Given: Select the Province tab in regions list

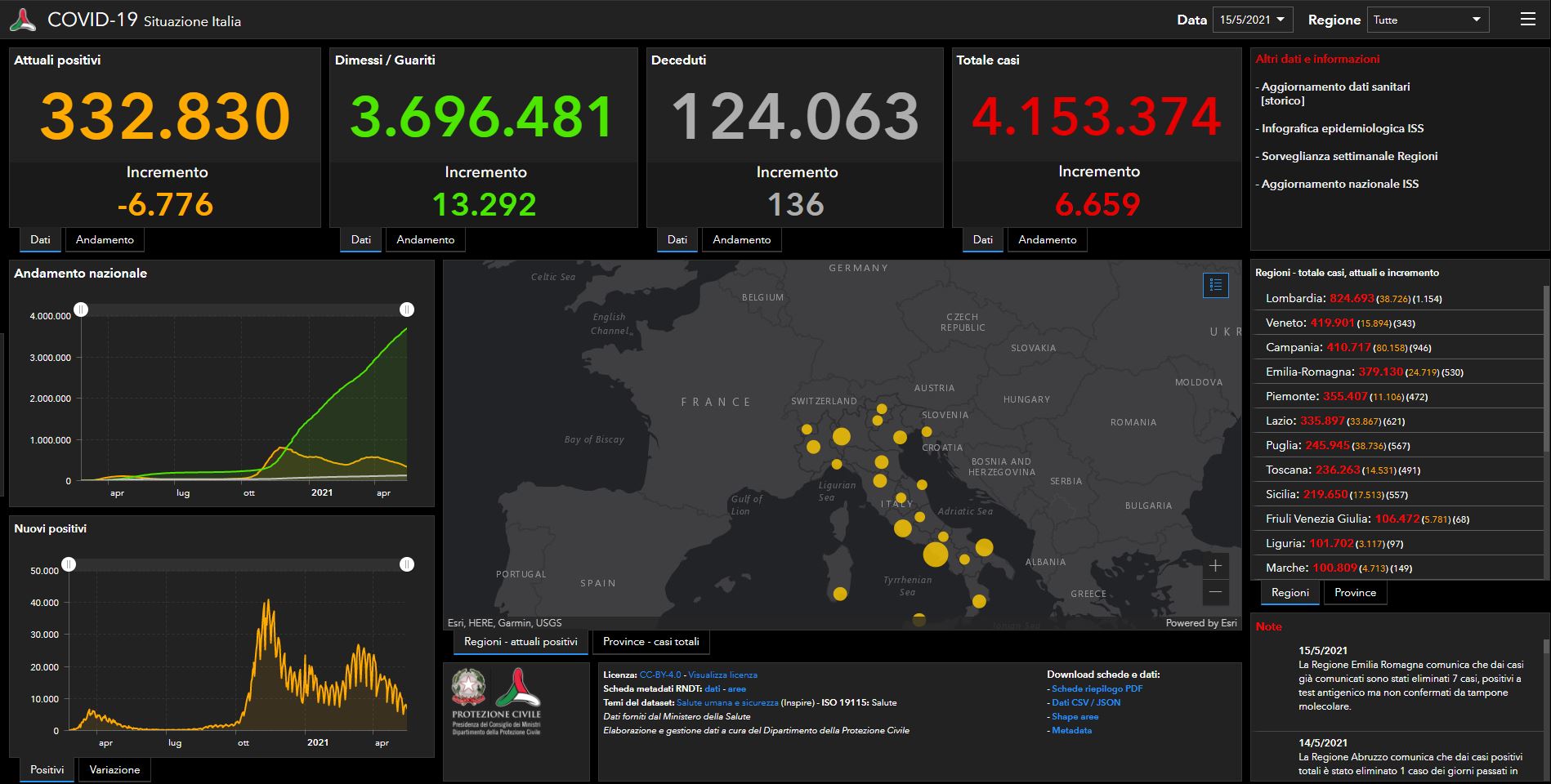Looking at the screenshot, I should tap(1355, 593).
